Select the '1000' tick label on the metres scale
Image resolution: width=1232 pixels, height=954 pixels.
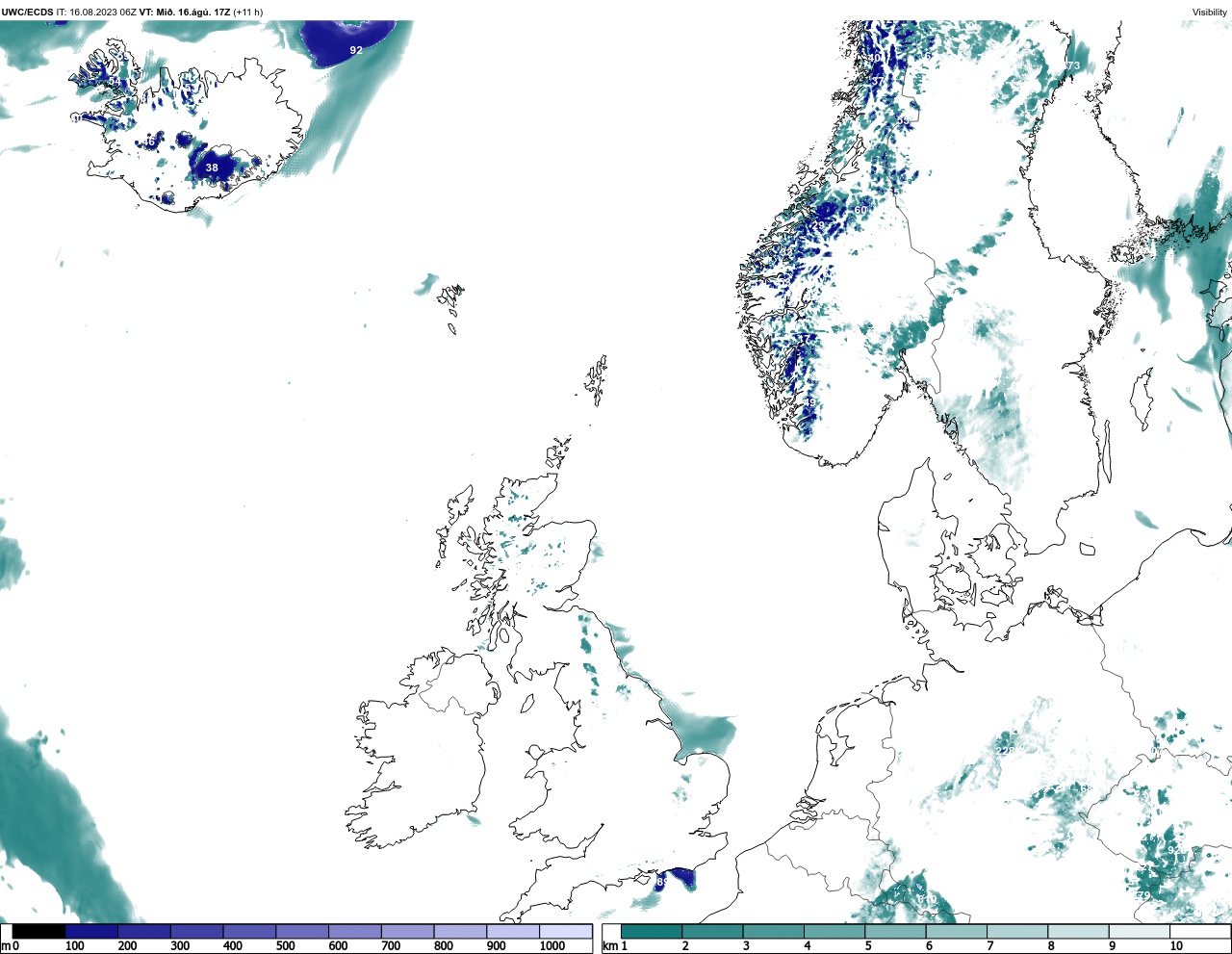click(x=552, y=946)
